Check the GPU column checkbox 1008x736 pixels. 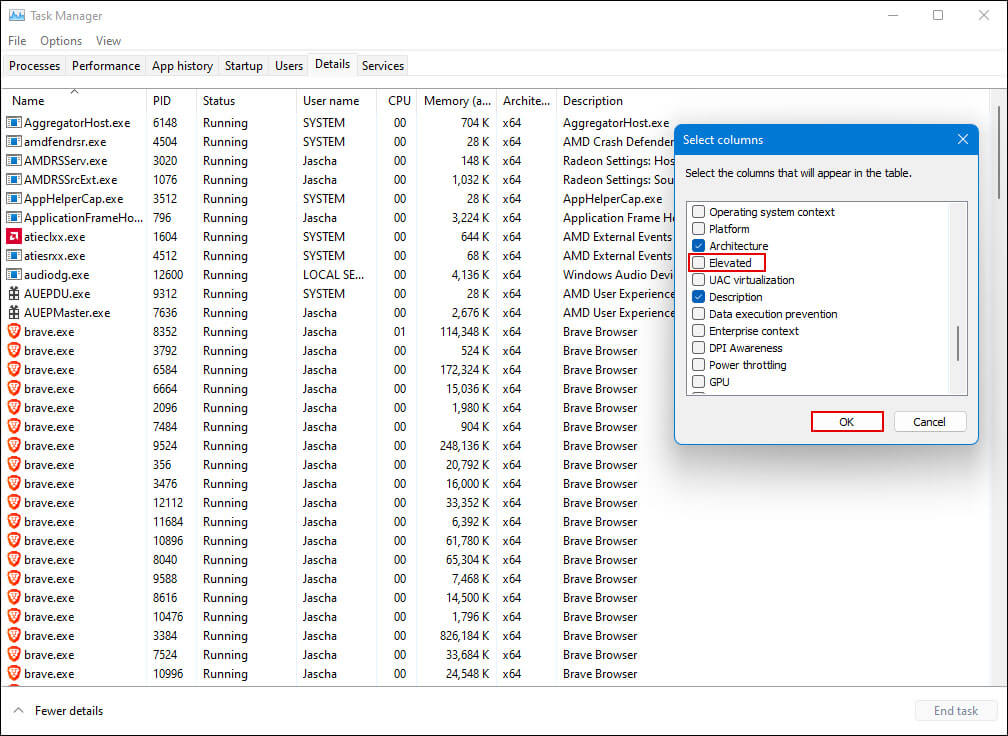click(698, 382)
